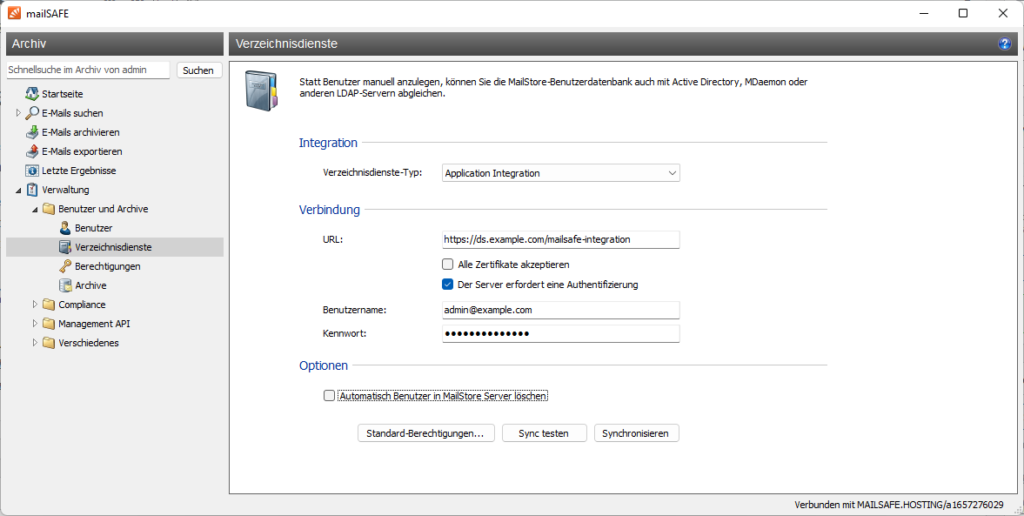Open the Verzeichnisdienste-Typ dropdown
The height and width of the screenshot is (516, 1024).
tap(560, 173)
